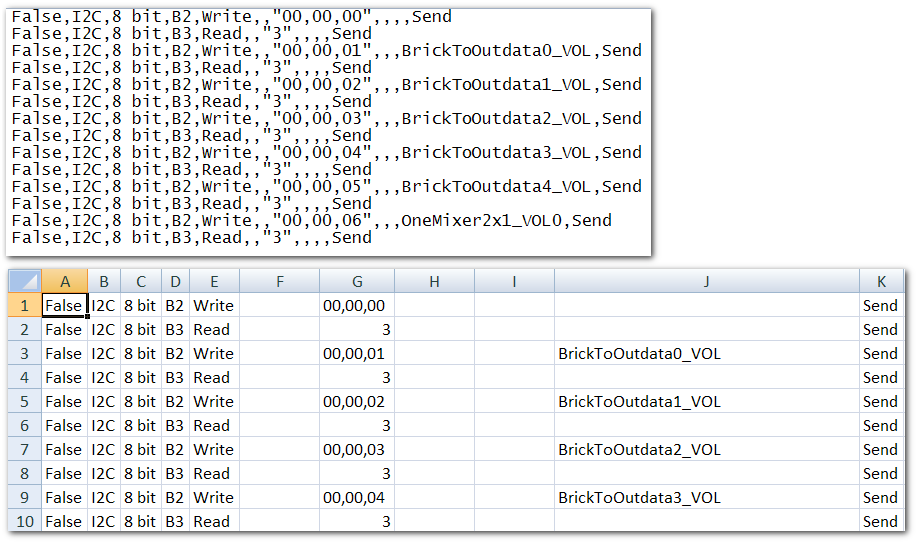Select the column F header

coord(279,282)
